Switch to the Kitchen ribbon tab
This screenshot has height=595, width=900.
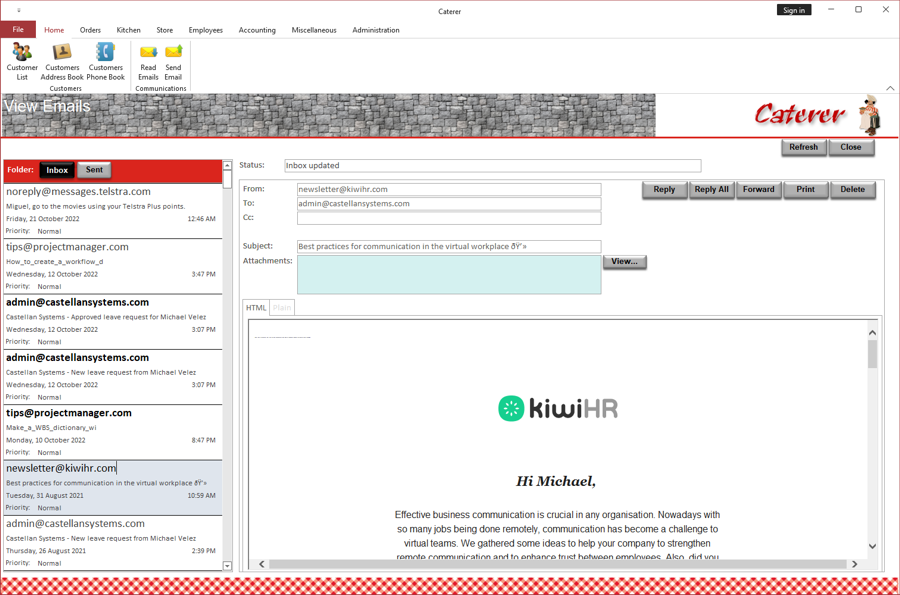coord(129,30)
